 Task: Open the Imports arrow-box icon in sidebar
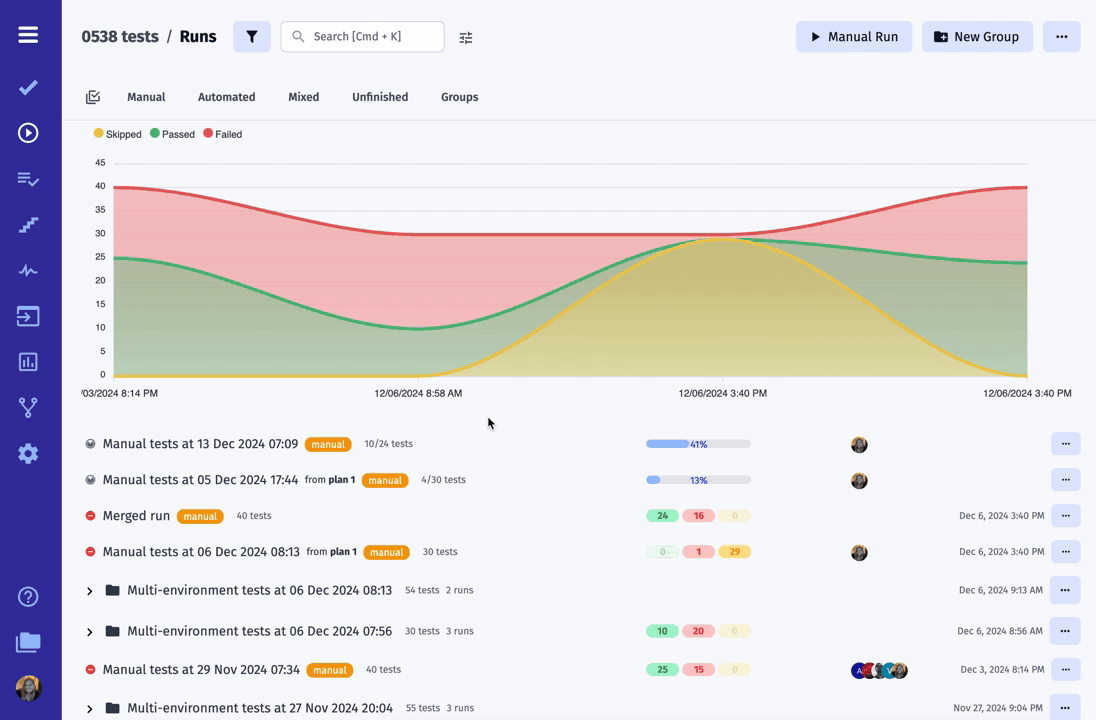point(28,317)
